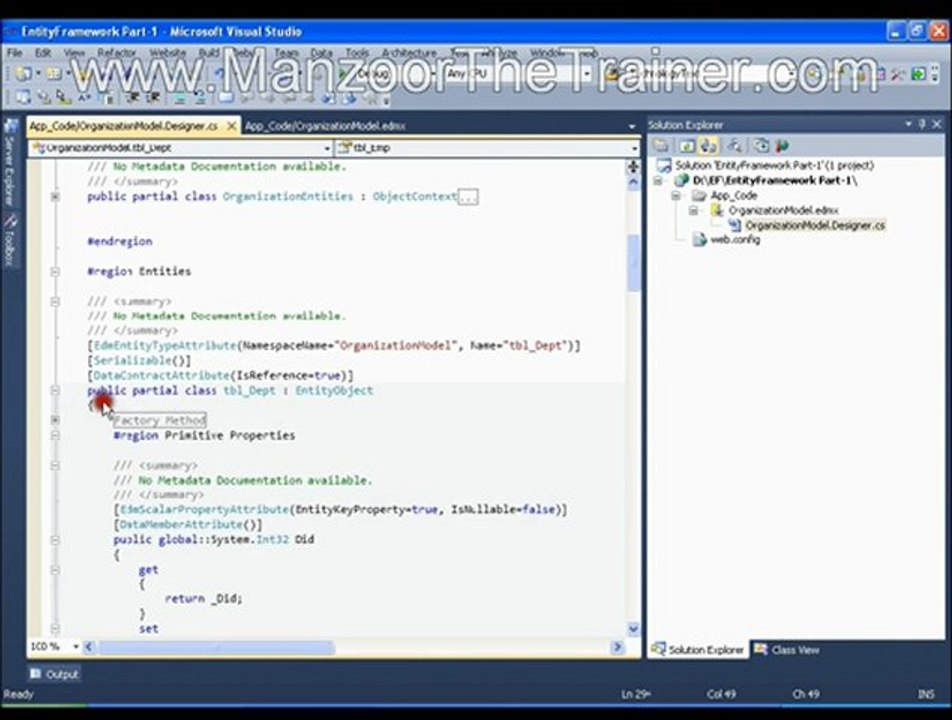952x720 pixels.
Task: Open the Architecture menu
Action: (409, 53)
